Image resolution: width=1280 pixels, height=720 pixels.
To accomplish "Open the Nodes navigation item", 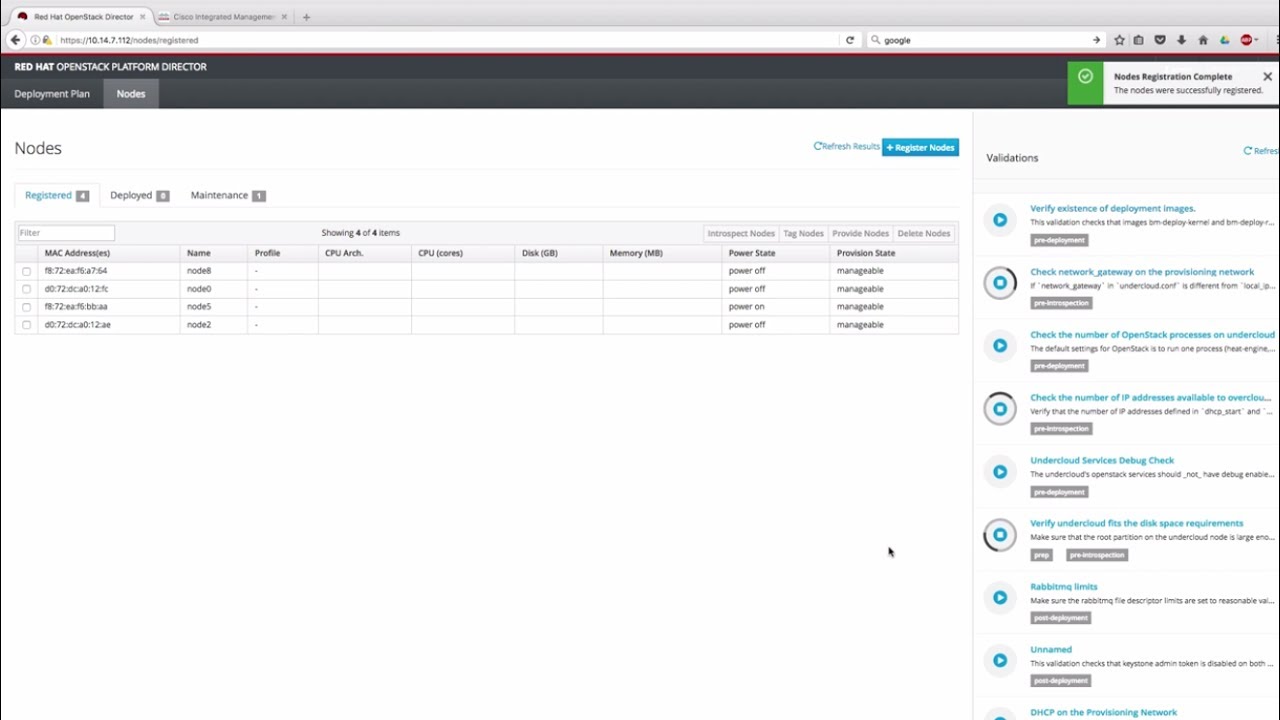I will [131, 94].
